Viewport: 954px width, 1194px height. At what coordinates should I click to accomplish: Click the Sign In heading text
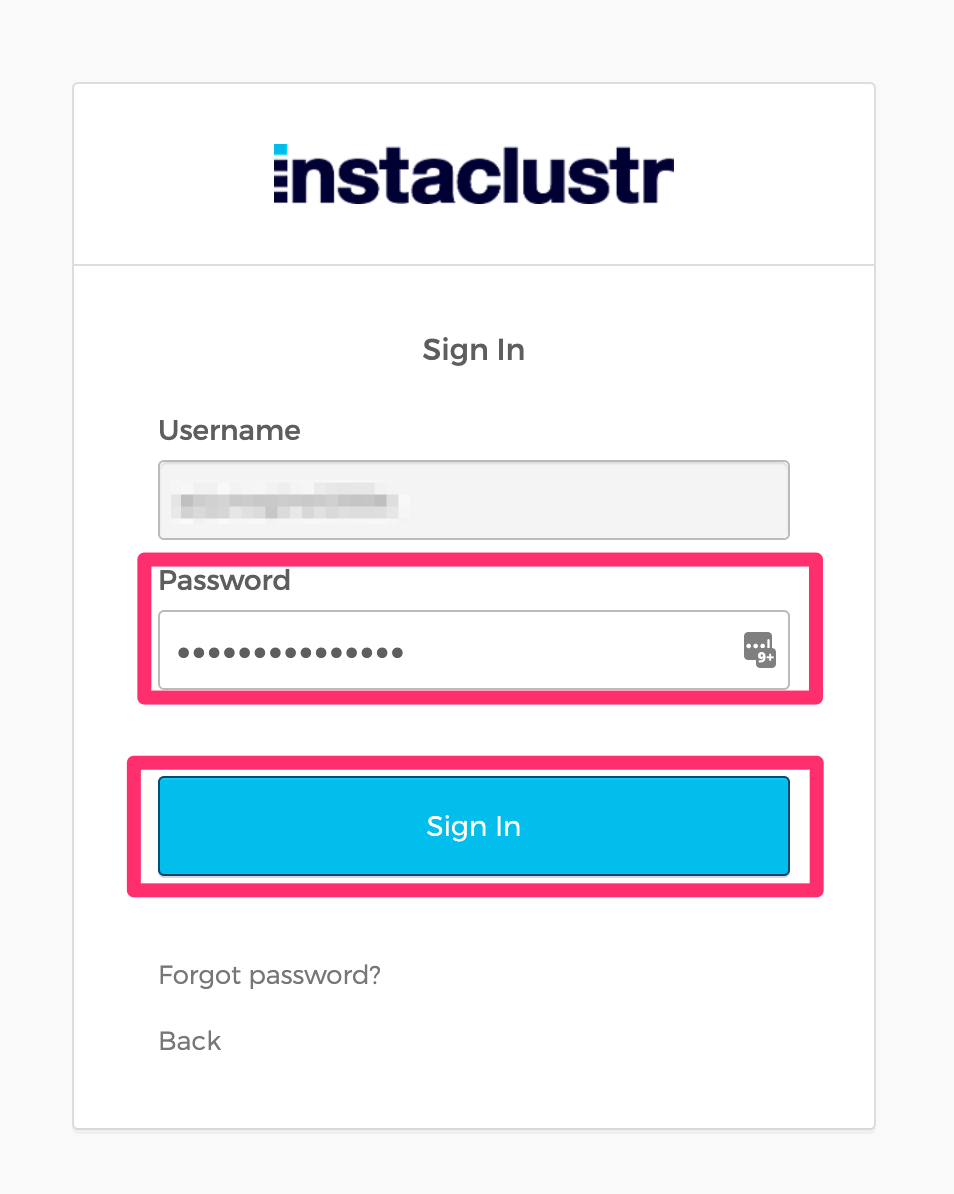(473, 350)
